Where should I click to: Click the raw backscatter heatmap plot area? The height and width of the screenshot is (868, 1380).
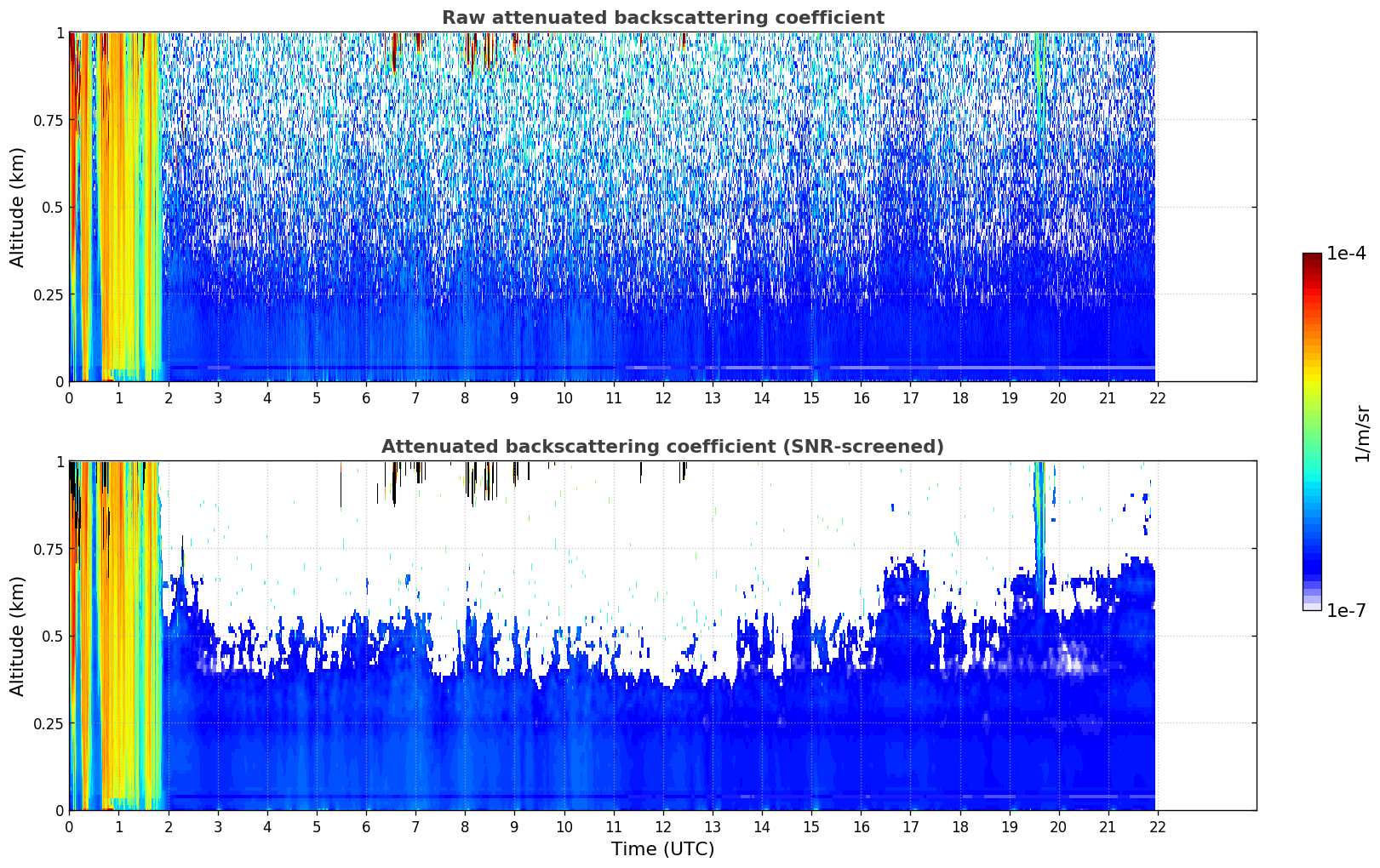point(662,207)
